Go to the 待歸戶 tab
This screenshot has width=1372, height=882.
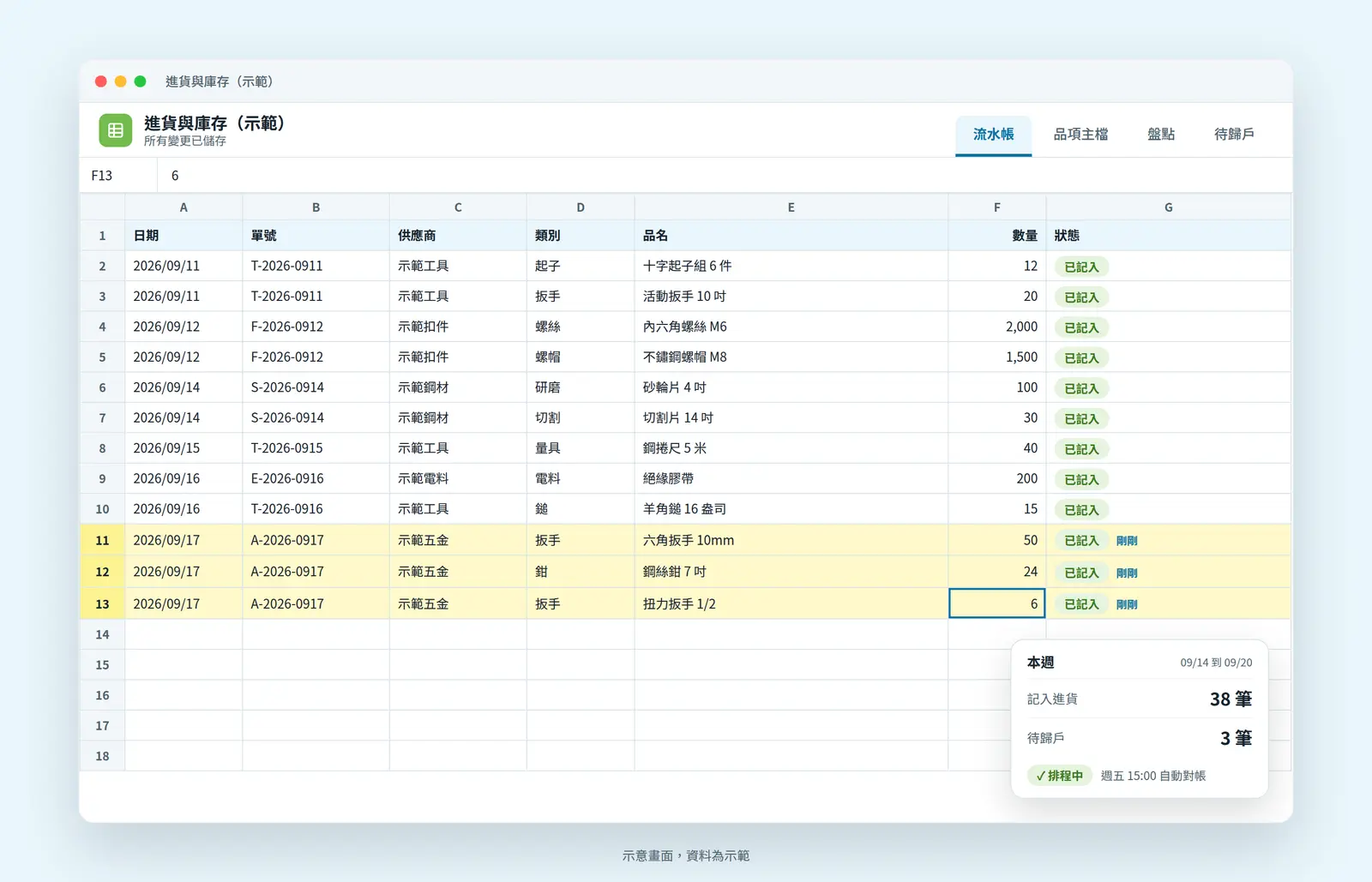[x=1234, y=135]
